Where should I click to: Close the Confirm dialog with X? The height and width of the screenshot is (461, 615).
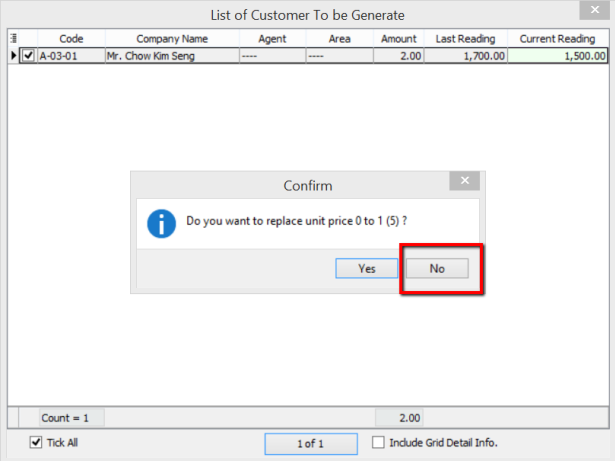point(463,182)
